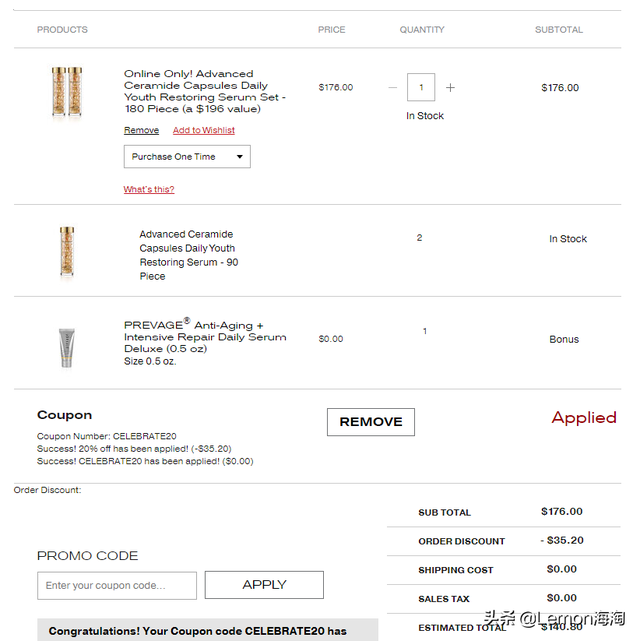Click the Applied coupon status text
640x641 pixels.
584,418
